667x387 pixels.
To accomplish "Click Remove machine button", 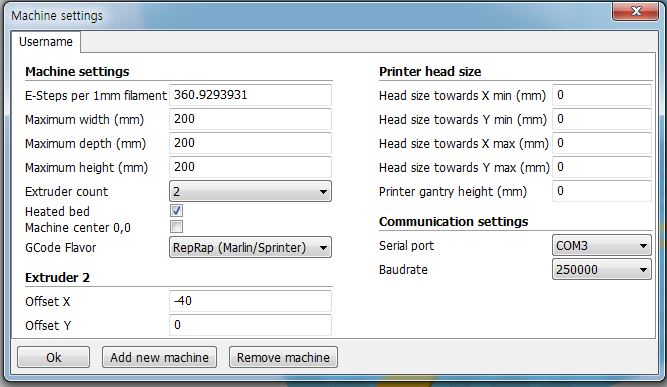I will [283, 357].
